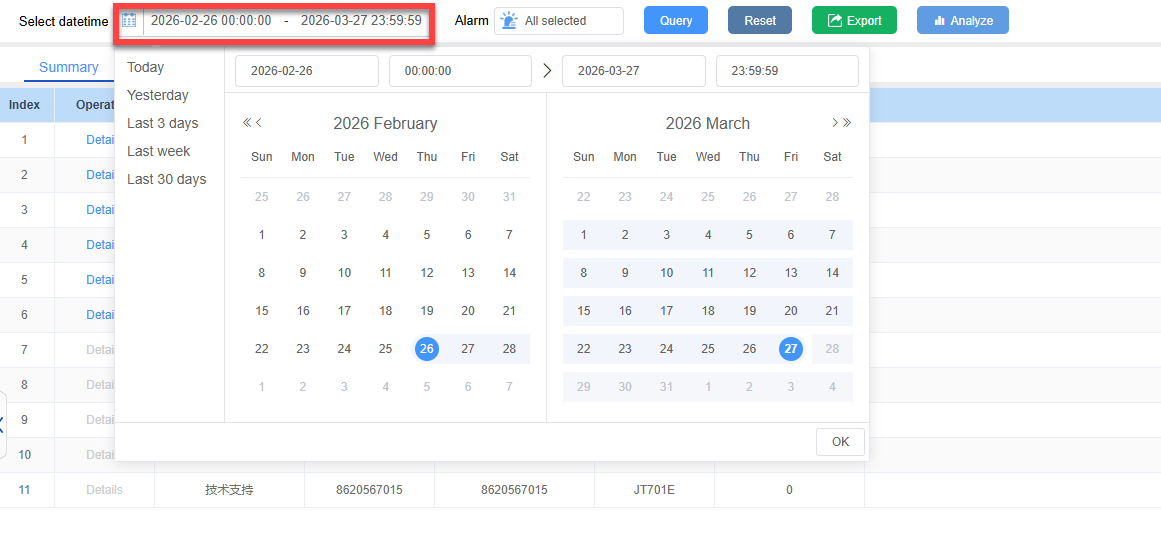This screenshot has height=533, width=1161.
Task: Pick the Last week shortcut
Action: (158, 151)
